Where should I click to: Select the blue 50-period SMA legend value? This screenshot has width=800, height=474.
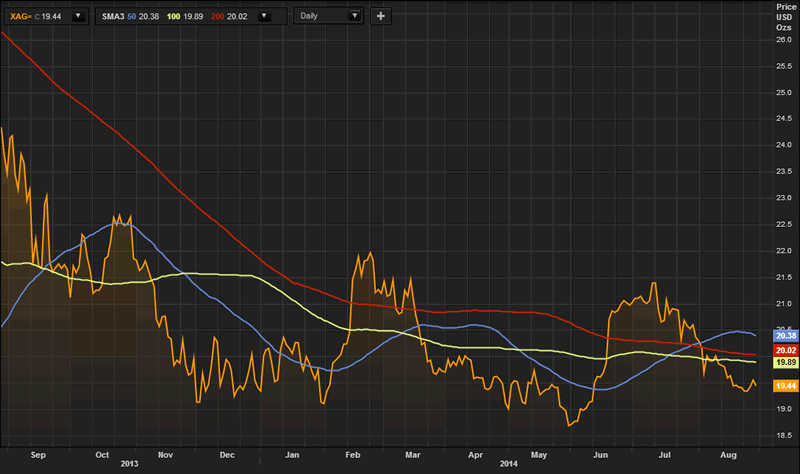click(145, 16)
